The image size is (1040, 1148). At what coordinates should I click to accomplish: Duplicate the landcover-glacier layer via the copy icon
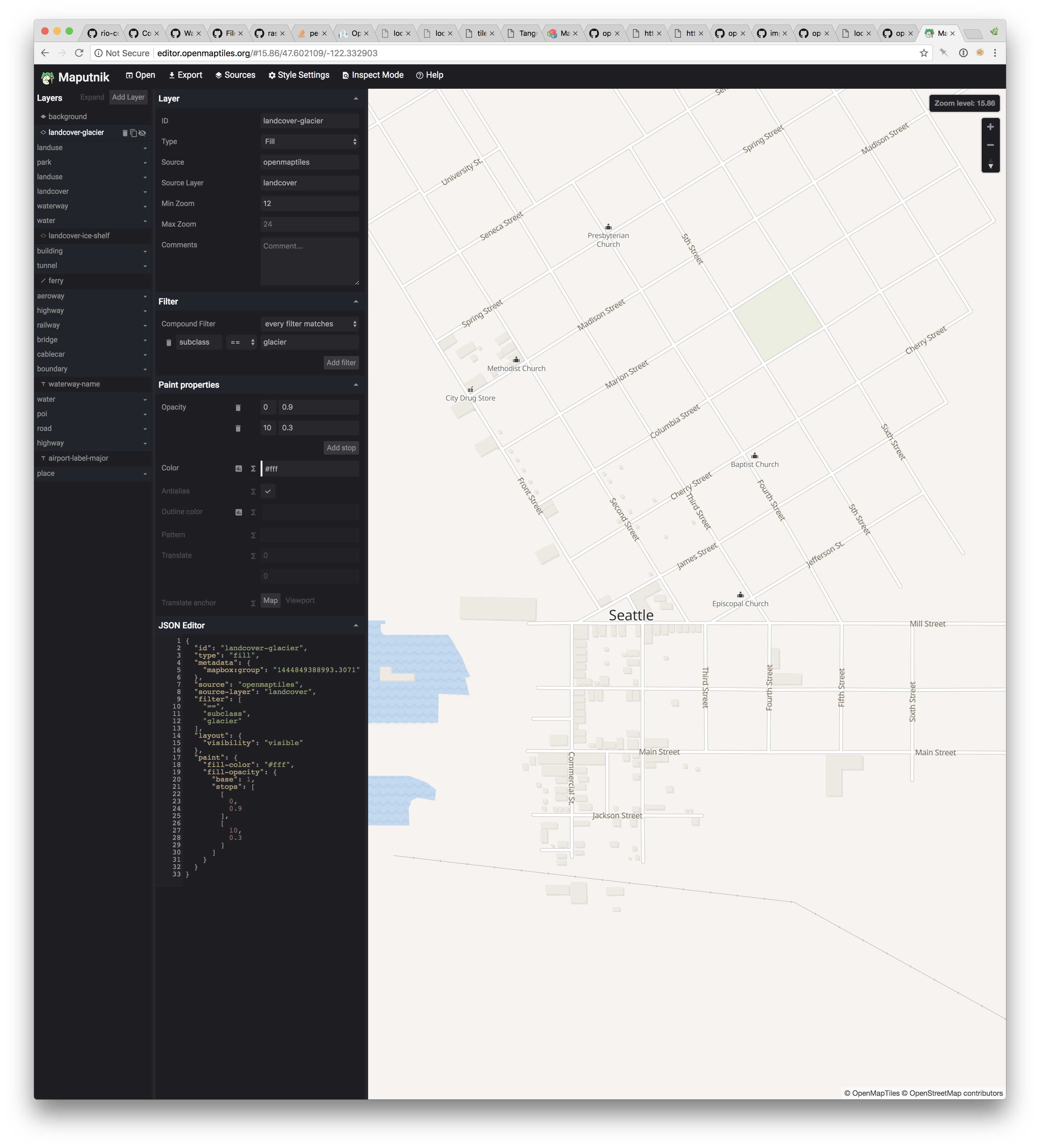[x=134, y=133]
